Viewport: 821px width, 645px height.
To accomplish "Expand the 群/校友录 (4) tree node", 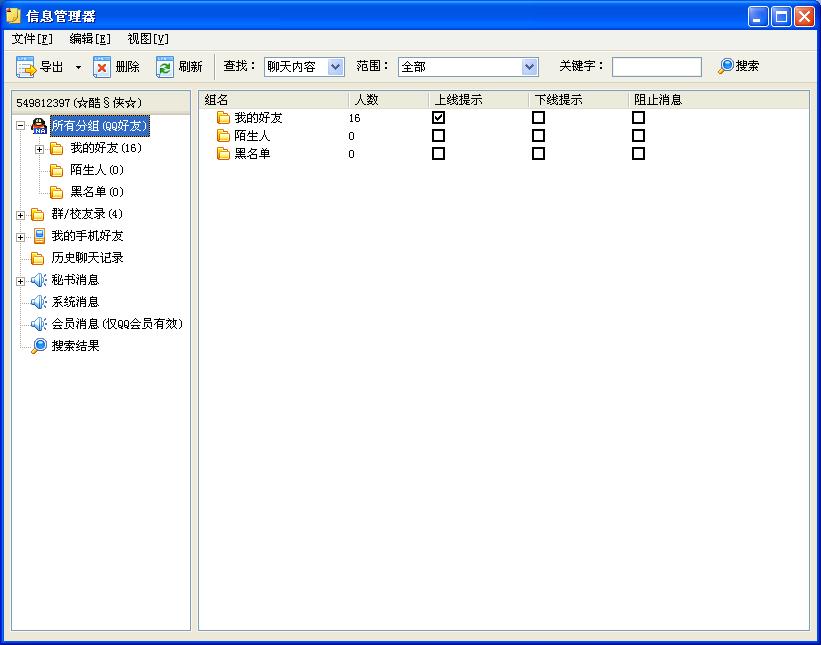I will (20, 215).
